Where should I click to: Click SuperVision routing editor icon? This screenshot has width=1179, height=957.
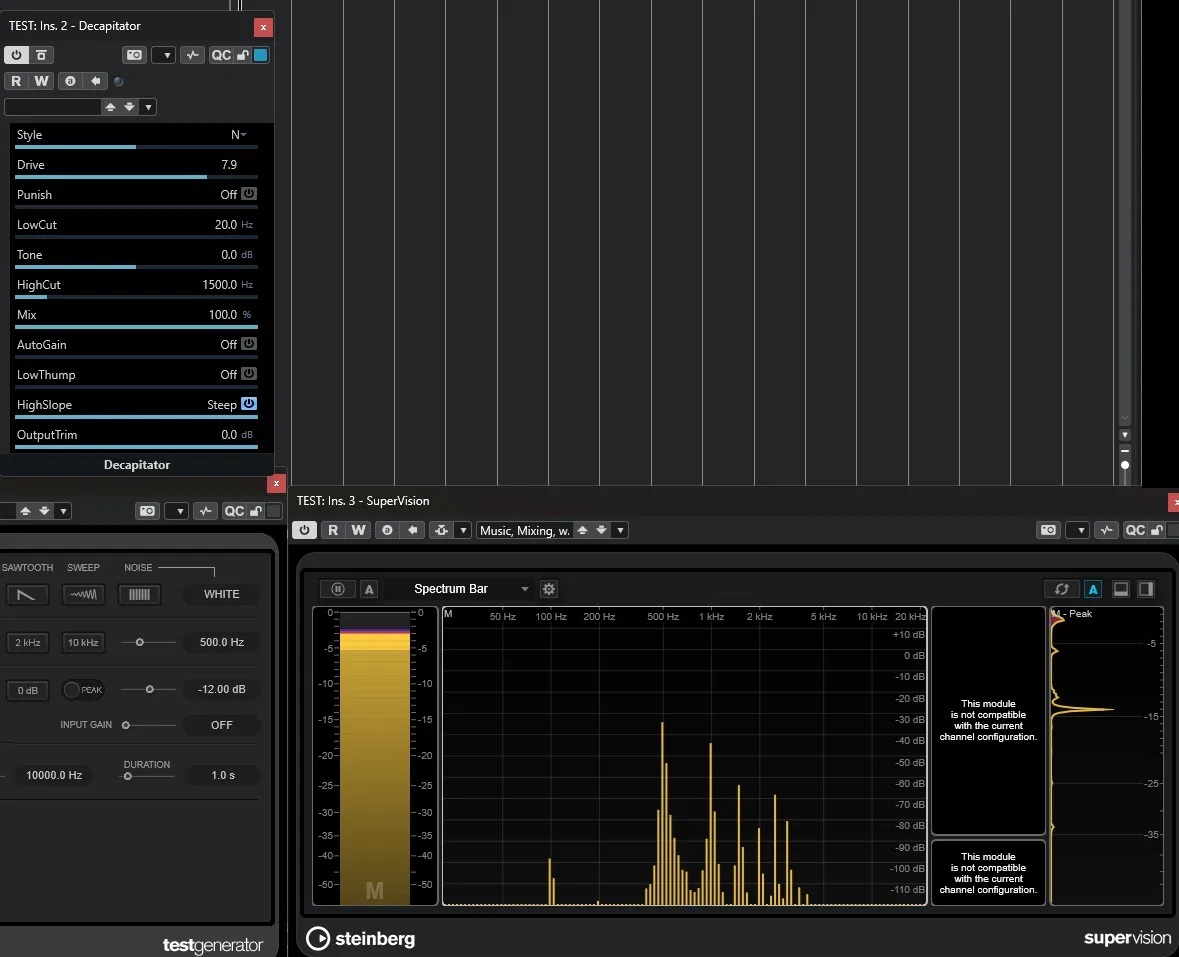(x=441, y=530)
